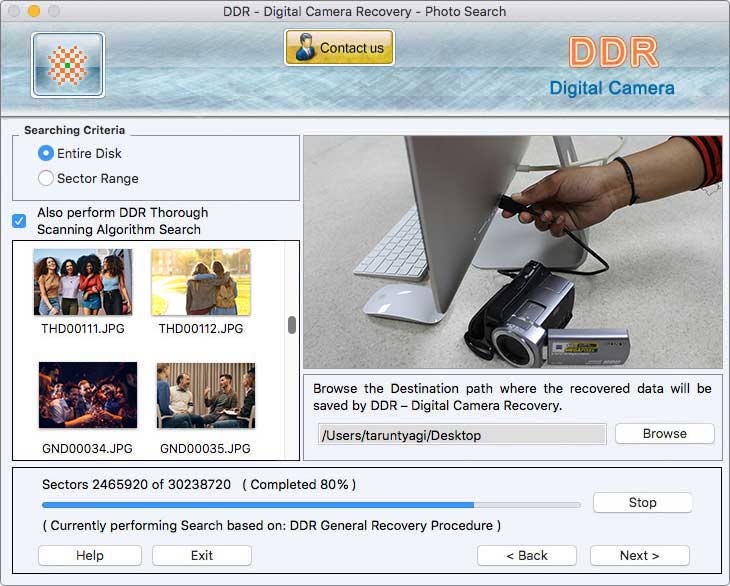The image size is (730, 586).
Task: Open thumbnail of THD00111.JPG photo
Action: [x=83, y=282]
